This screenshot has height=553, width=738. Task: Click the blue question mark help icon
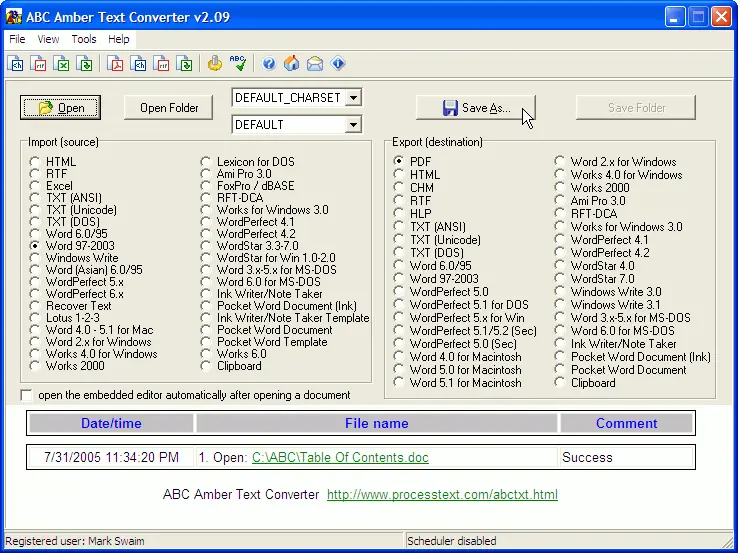[269, 64]
